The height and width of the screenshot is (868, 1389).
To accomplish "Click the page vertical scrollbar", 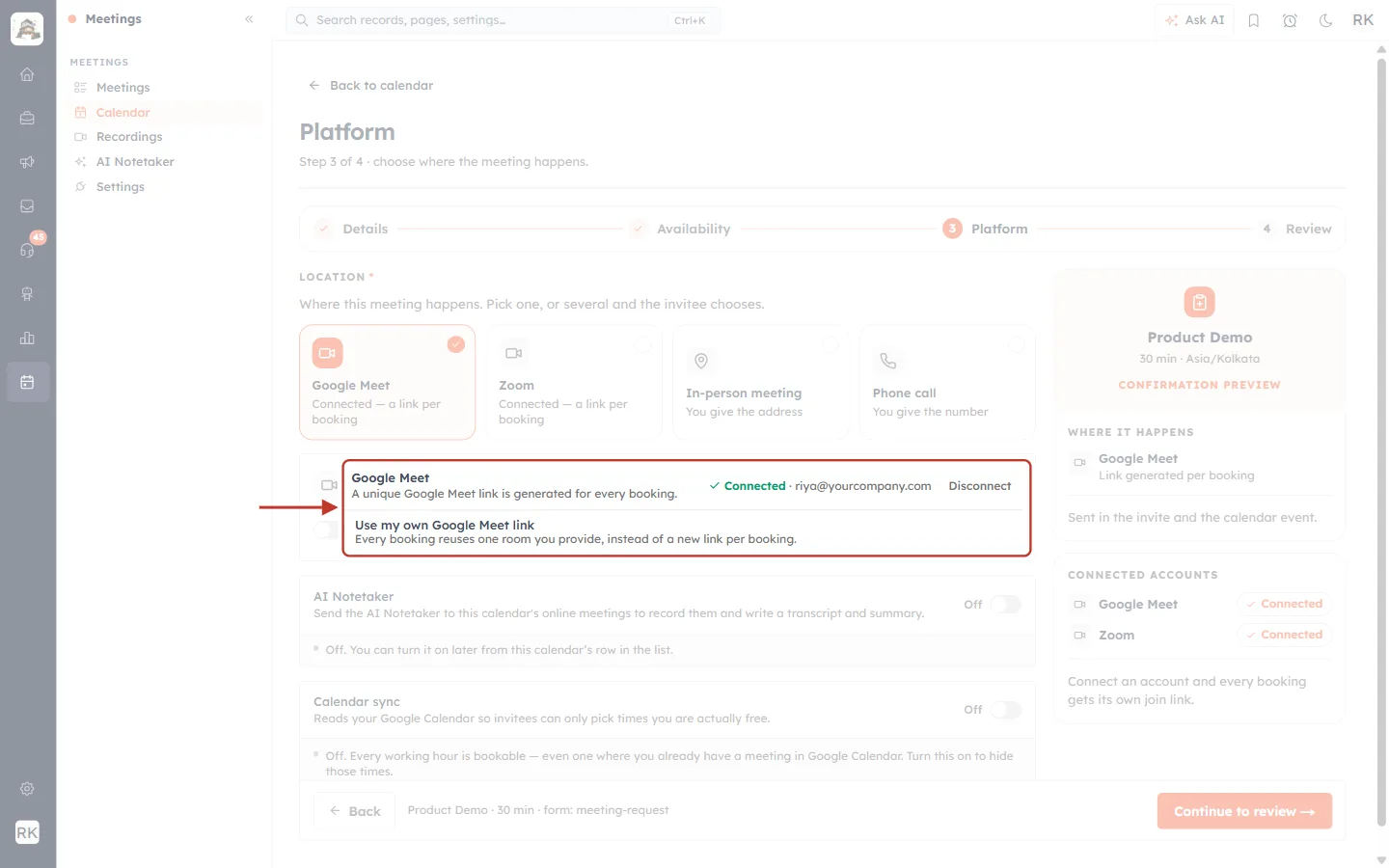I will tap(1381, 444).
